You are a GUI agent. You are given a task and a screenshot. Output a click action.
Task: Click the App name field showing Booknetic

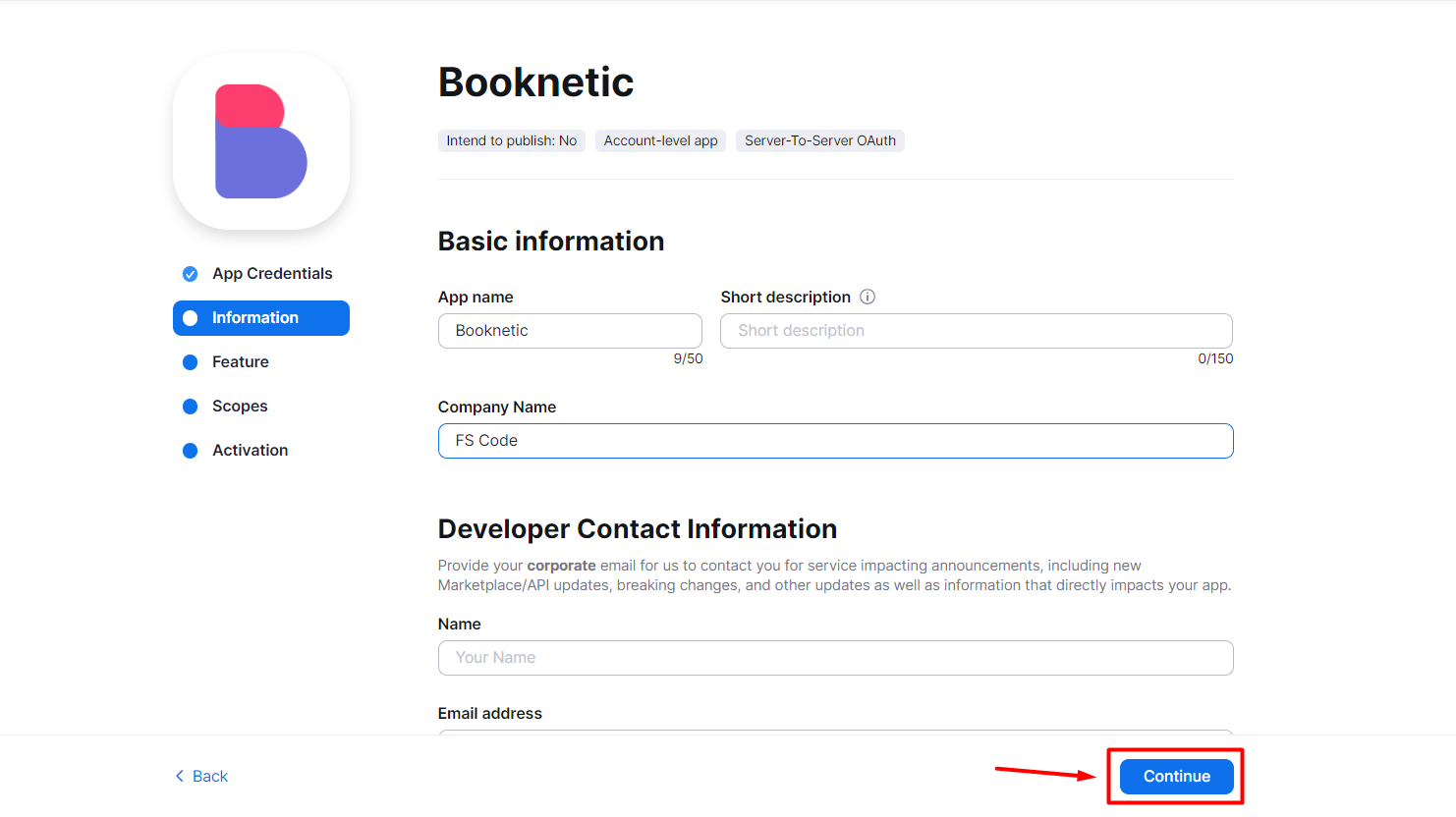coord(570,330)
